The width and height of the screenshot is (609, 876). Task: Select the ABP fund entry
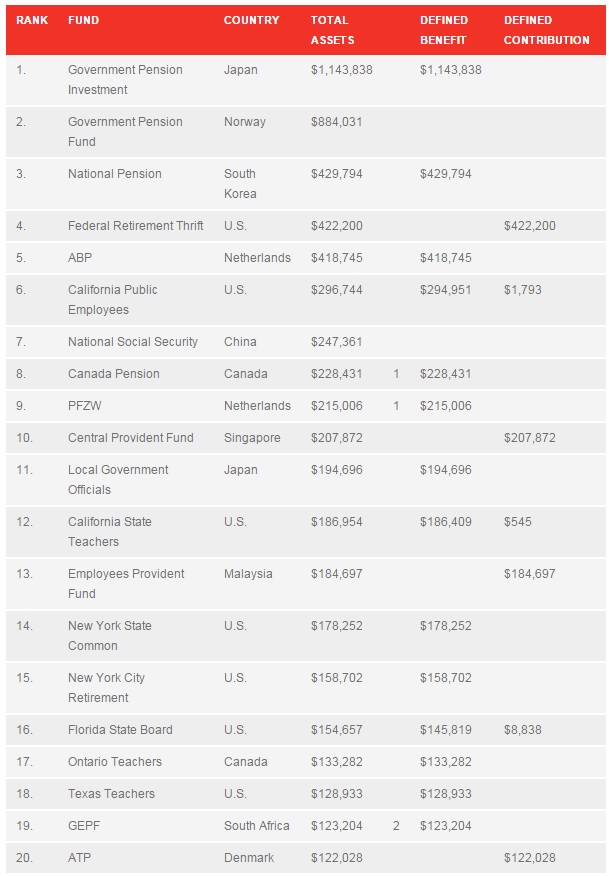tap(80, 258)
